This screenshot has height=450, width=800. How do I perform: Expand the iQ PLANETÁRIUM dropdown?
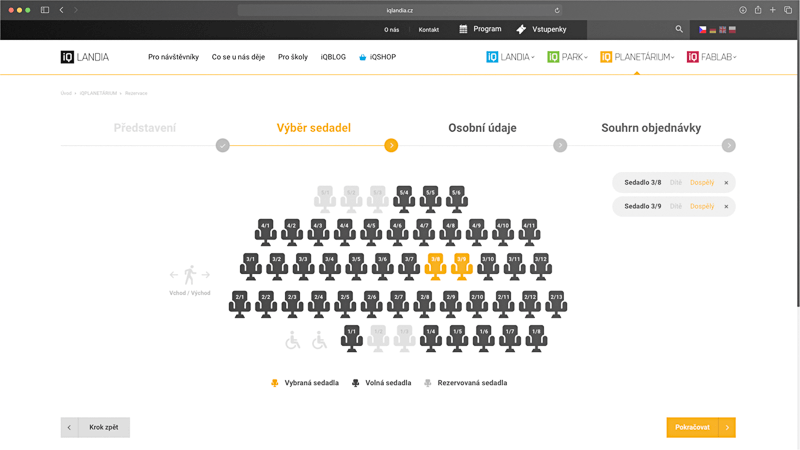pyautogui.click(x=637, y=57)
